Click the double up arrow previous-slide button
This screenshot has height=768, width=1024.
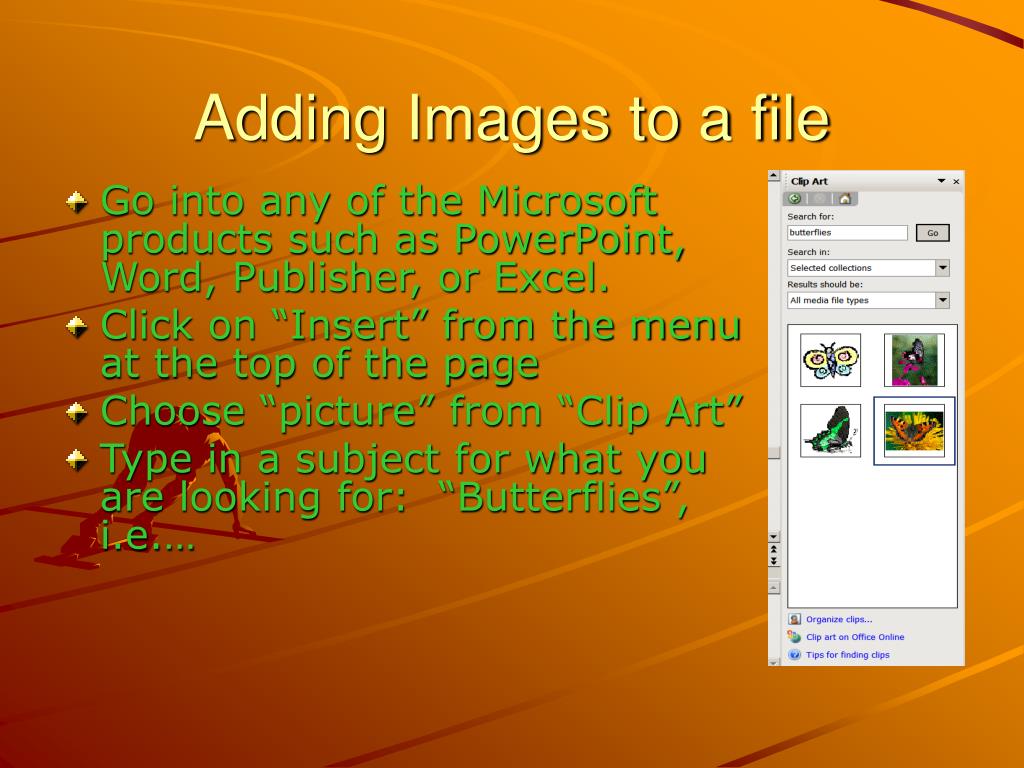coord(774,550)
